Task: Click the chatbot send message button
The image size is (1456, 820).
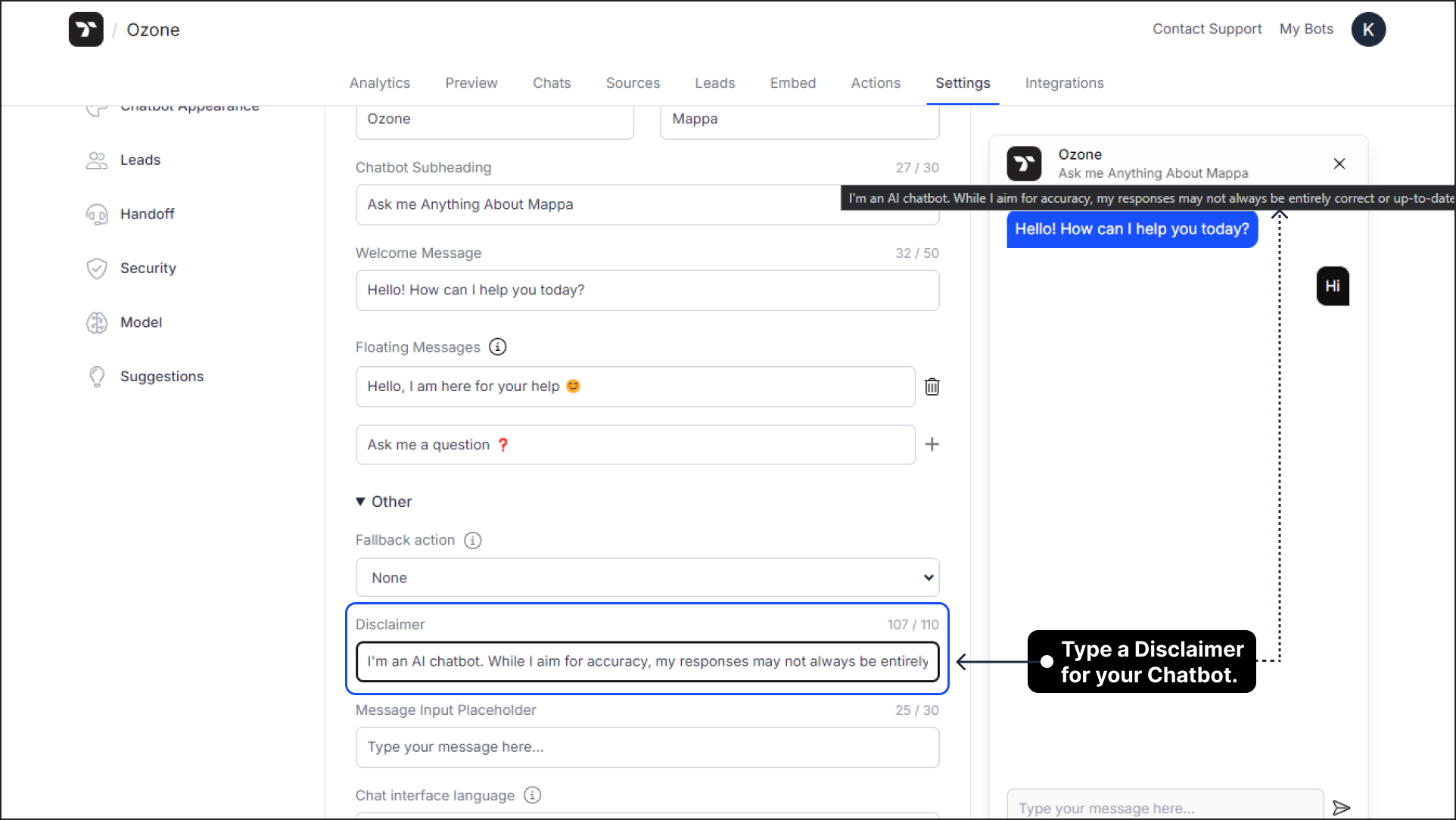Action: tap(1341, 808)
